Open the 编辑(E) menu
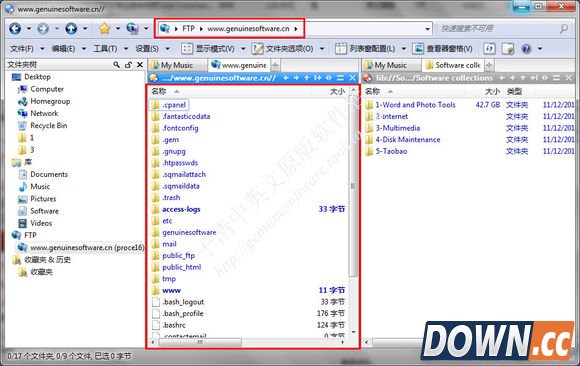Screen dimensions: 580x366 point(63,48)
